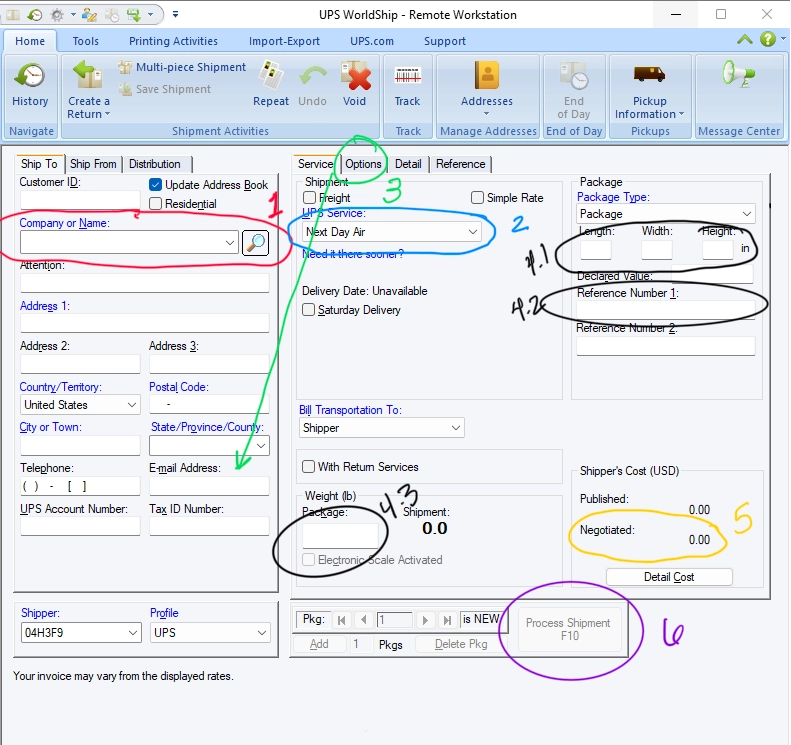The width and height of the screenshot is (791, 745).
Task: Open the green help question icon
Action: 768,39
